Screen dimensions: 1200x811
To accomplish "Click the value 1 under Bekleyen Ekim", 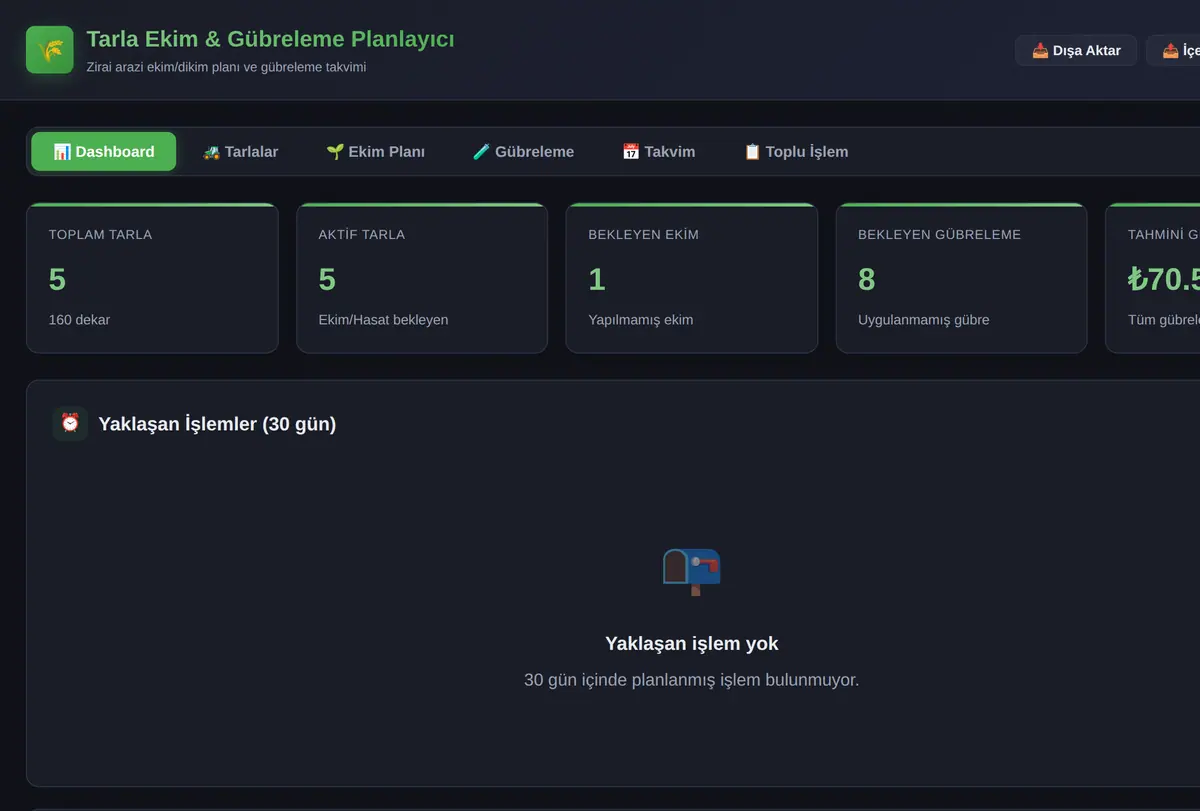I will [x=597, y=279].
